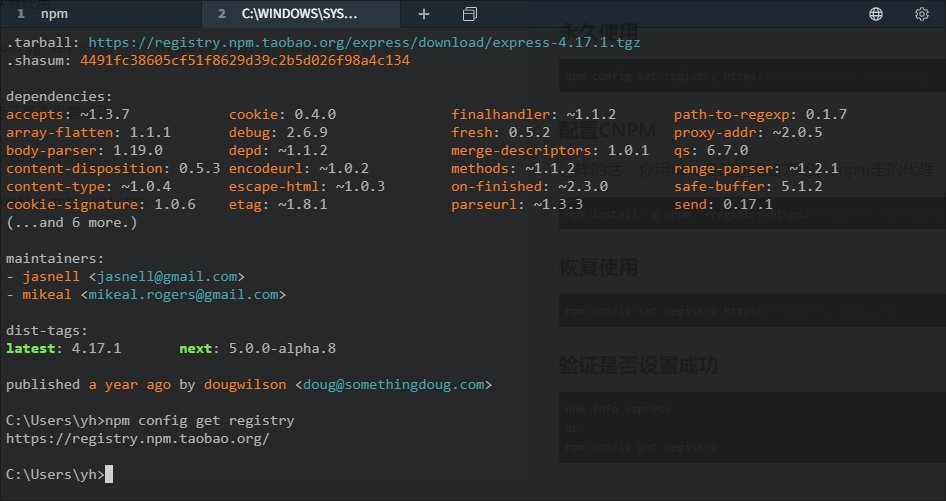Click the 'parseurl' dependency entry

coord(517,205)
